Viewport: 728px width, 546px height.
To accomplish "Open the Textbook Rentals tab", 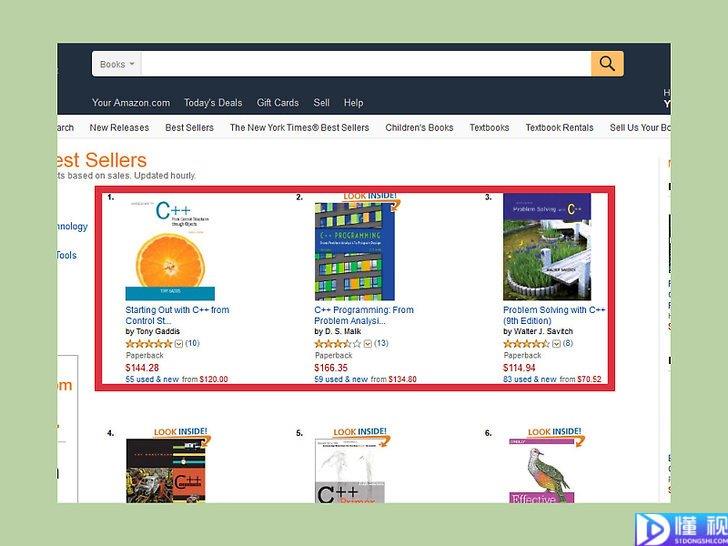I will (559, 128).
